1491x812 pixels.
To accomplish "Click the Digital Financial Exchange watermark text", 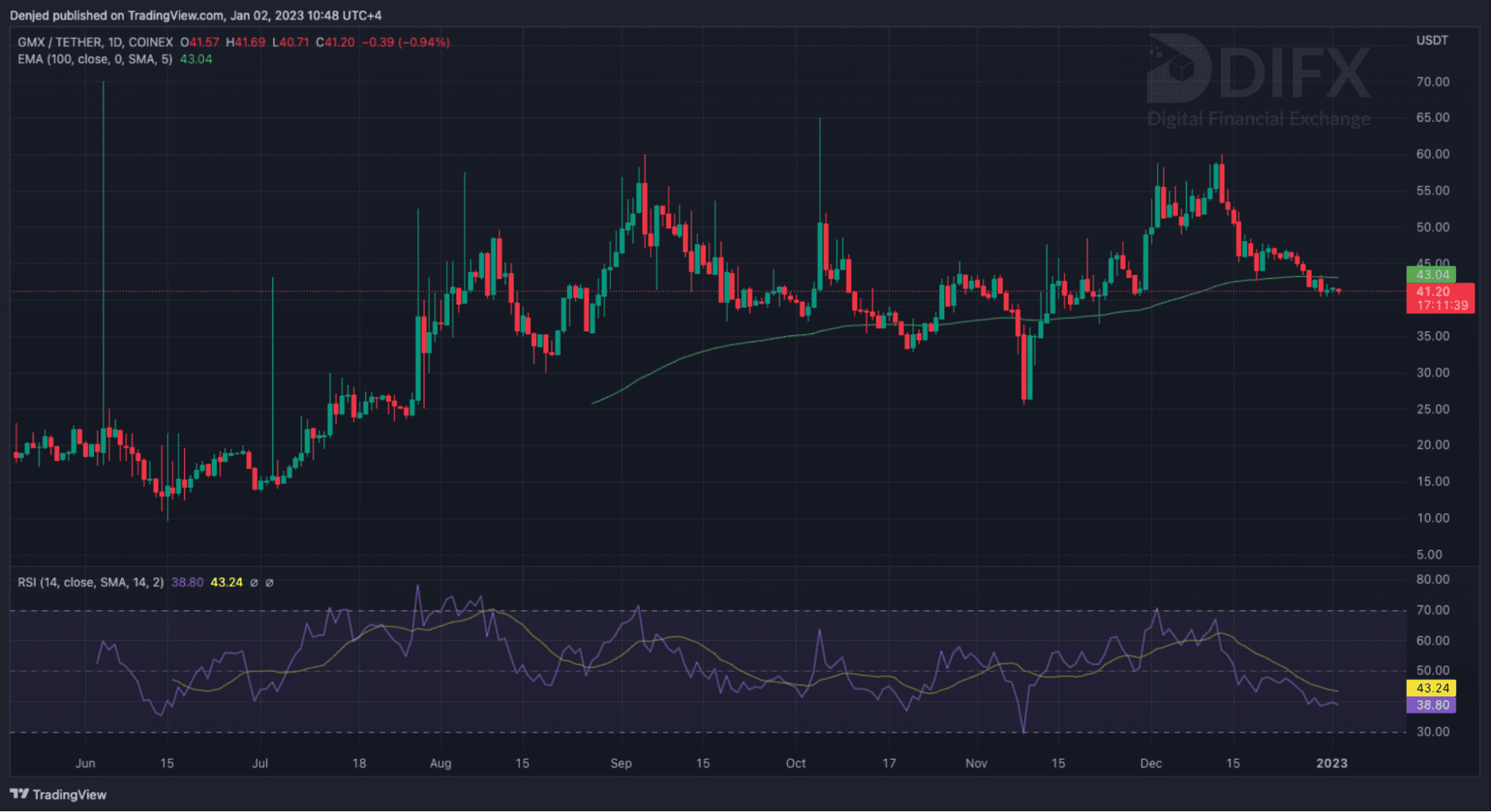I will (x=1258, y=119).
